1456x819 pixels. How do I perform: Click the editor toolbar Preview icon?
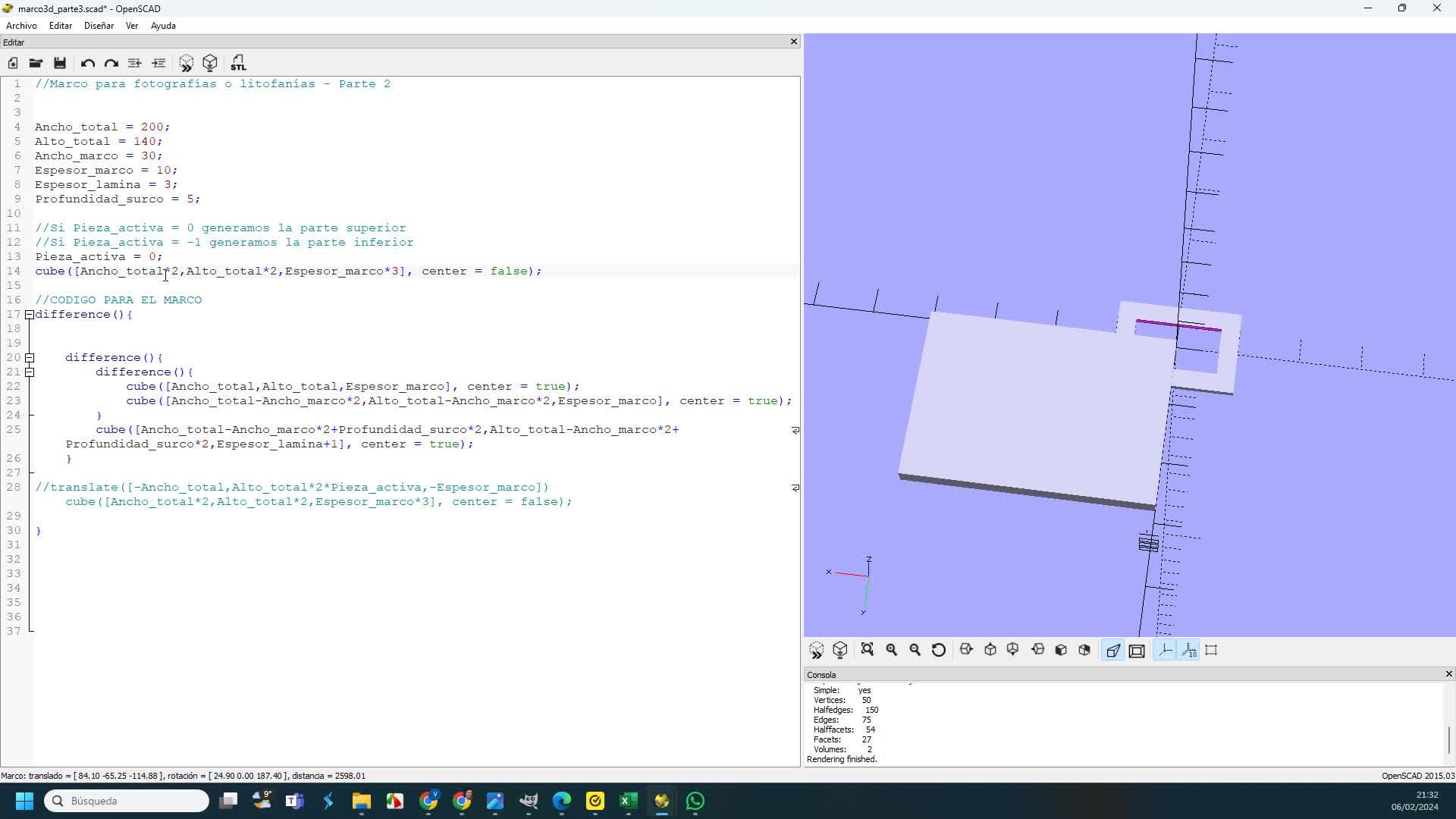click(x=186, y=63)
